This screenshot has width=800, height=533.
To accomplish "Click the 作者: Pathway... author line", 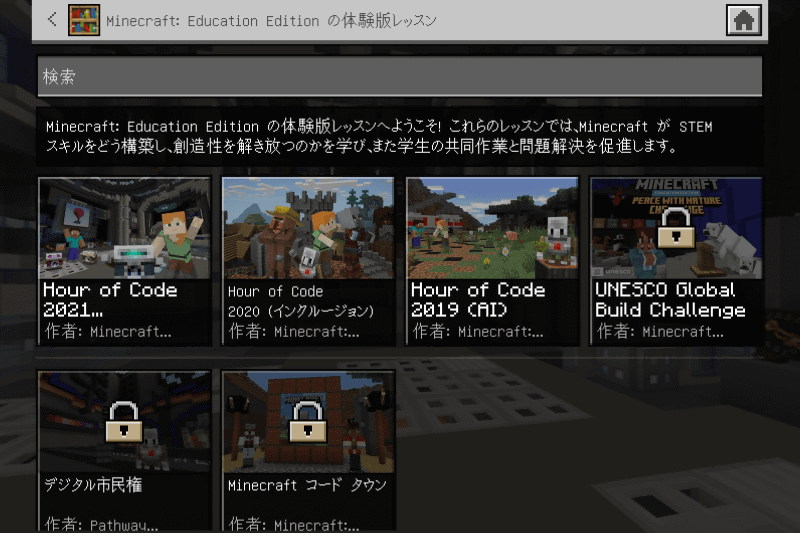I will pyautogui.click(x=101, y=524).
